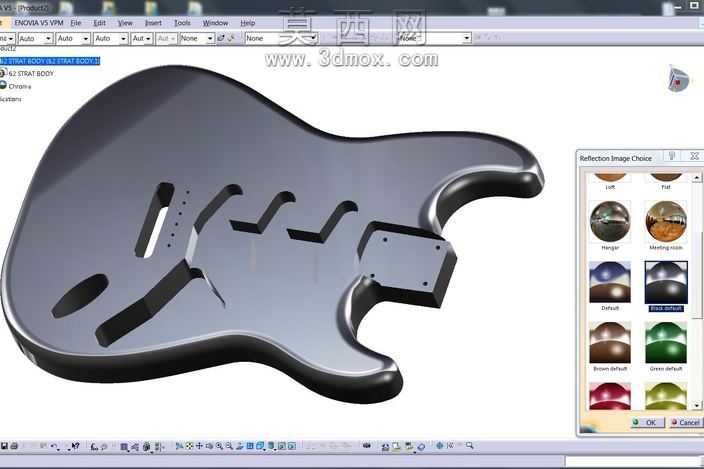Viewport: 704px width, 469px height.
Task: Click the Fit All In icon
Action: point(189,446)
